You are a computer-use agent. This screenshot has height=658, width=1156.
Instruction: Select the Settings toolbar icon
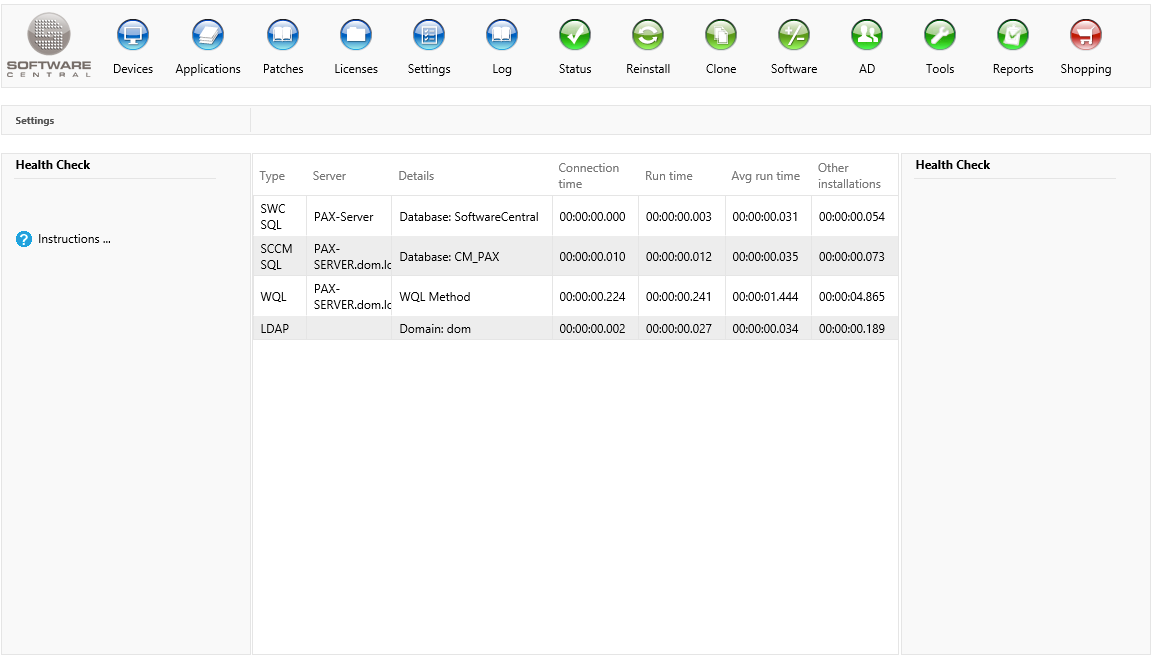pos(429,36)
